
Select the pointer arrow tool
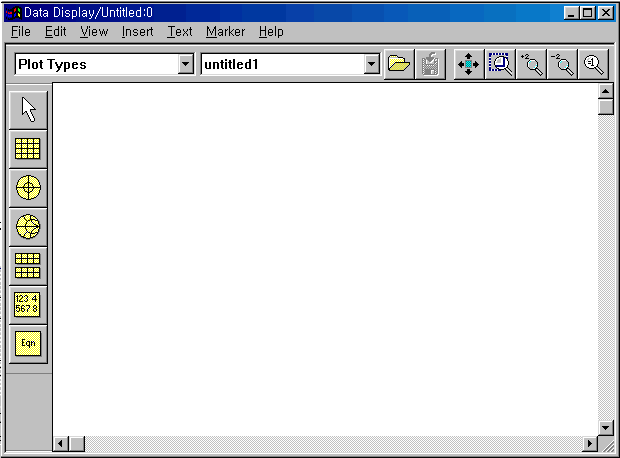point(28,110)
